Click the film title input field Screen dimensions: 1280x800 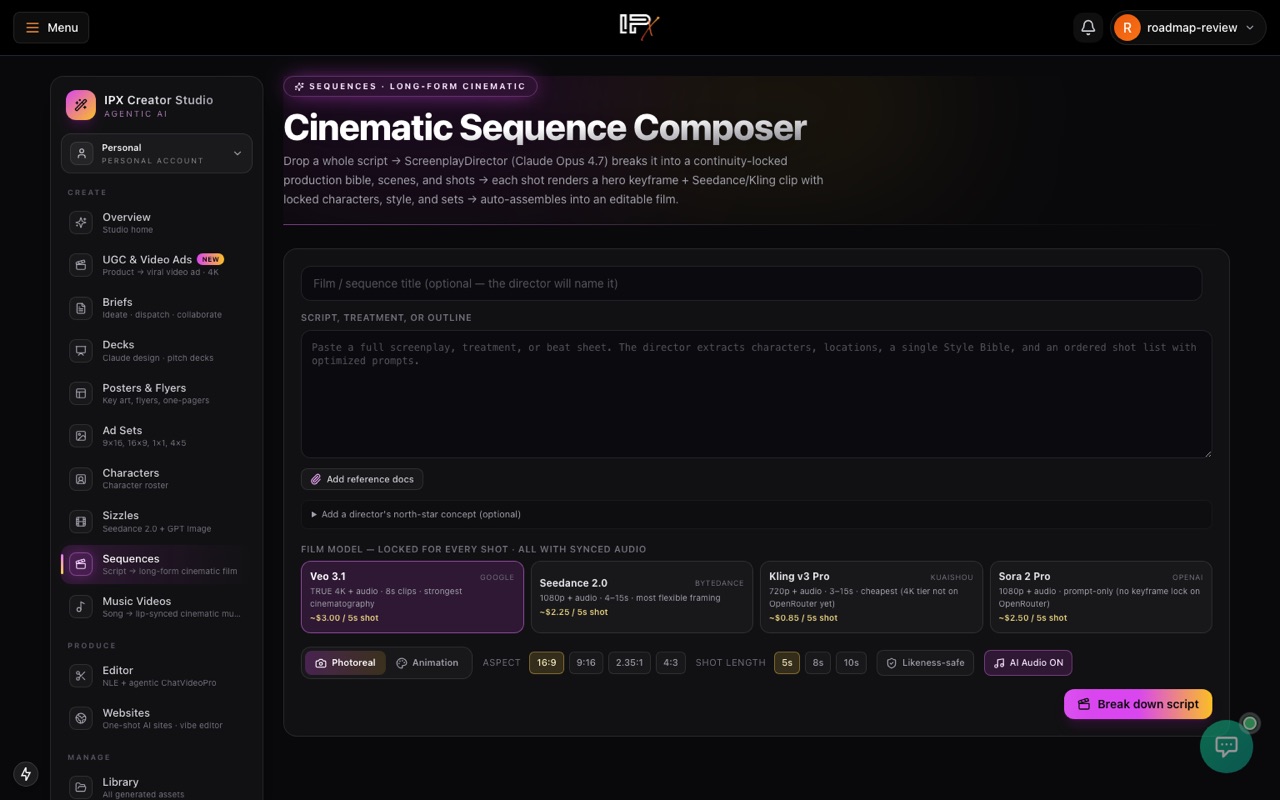coord(751,283)
